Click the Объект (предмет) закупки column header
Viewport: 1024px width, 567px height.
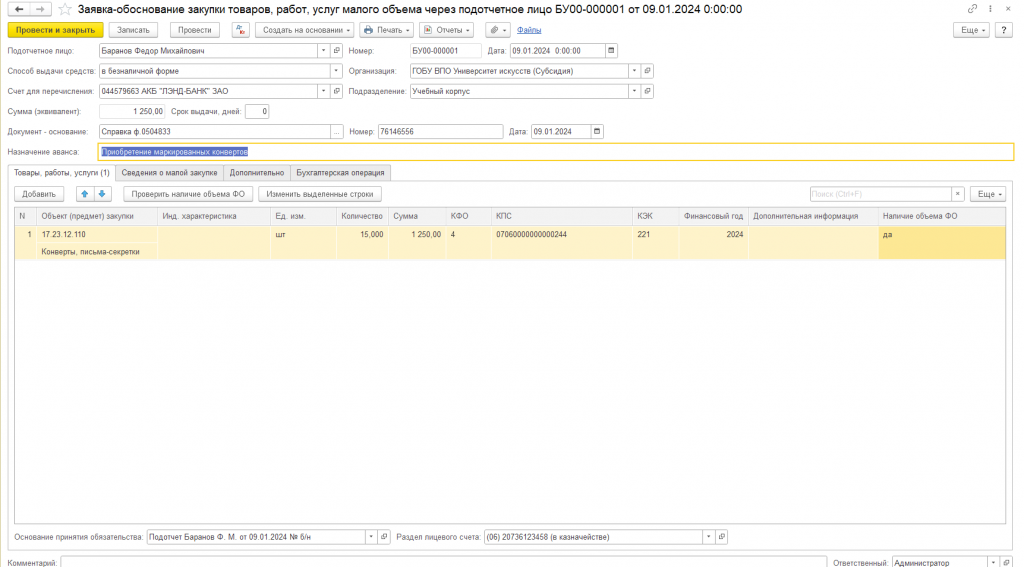click(97, 216)
